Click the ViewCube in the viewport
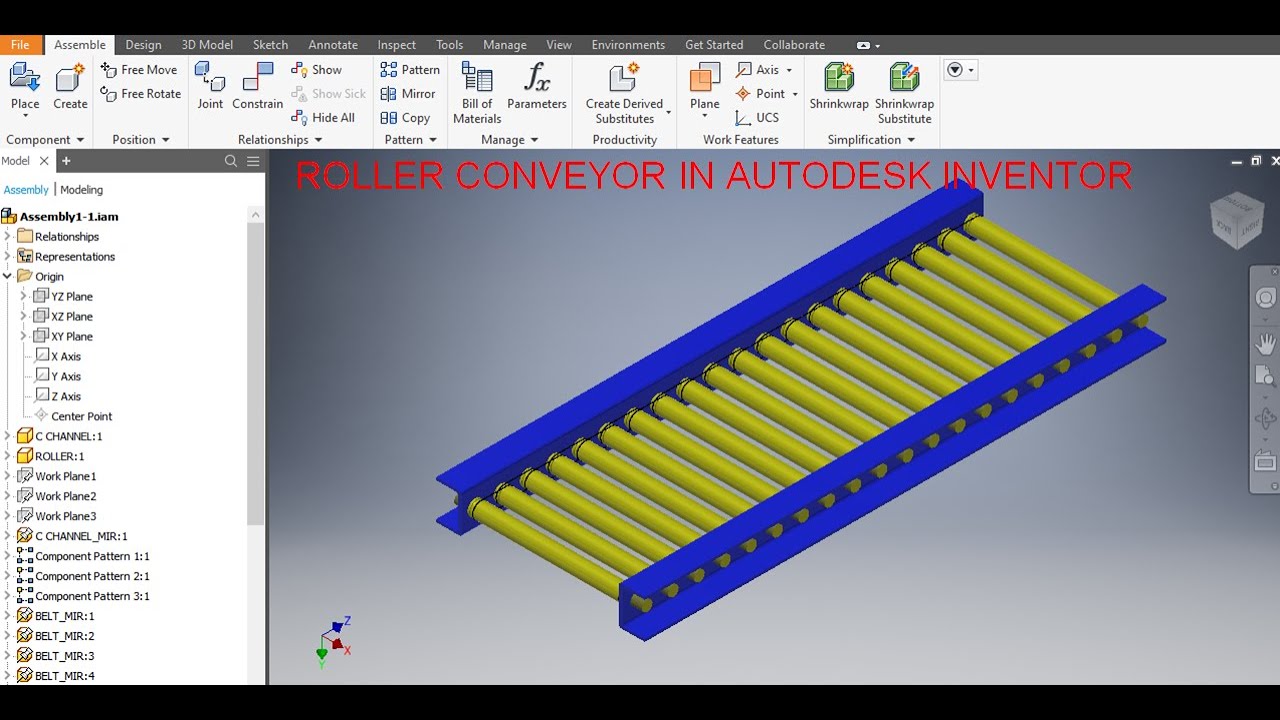This screenshot has width=1280, height=720. (x=1237, y=221)
